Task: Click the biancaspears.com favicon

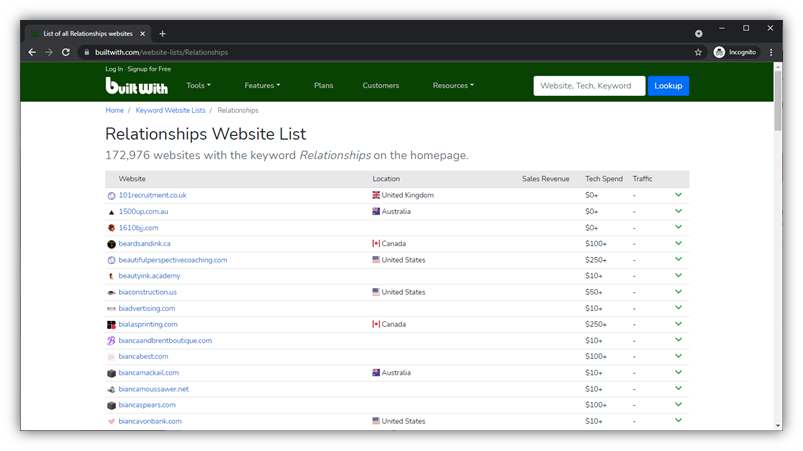Action: click(x=111, y=405)
